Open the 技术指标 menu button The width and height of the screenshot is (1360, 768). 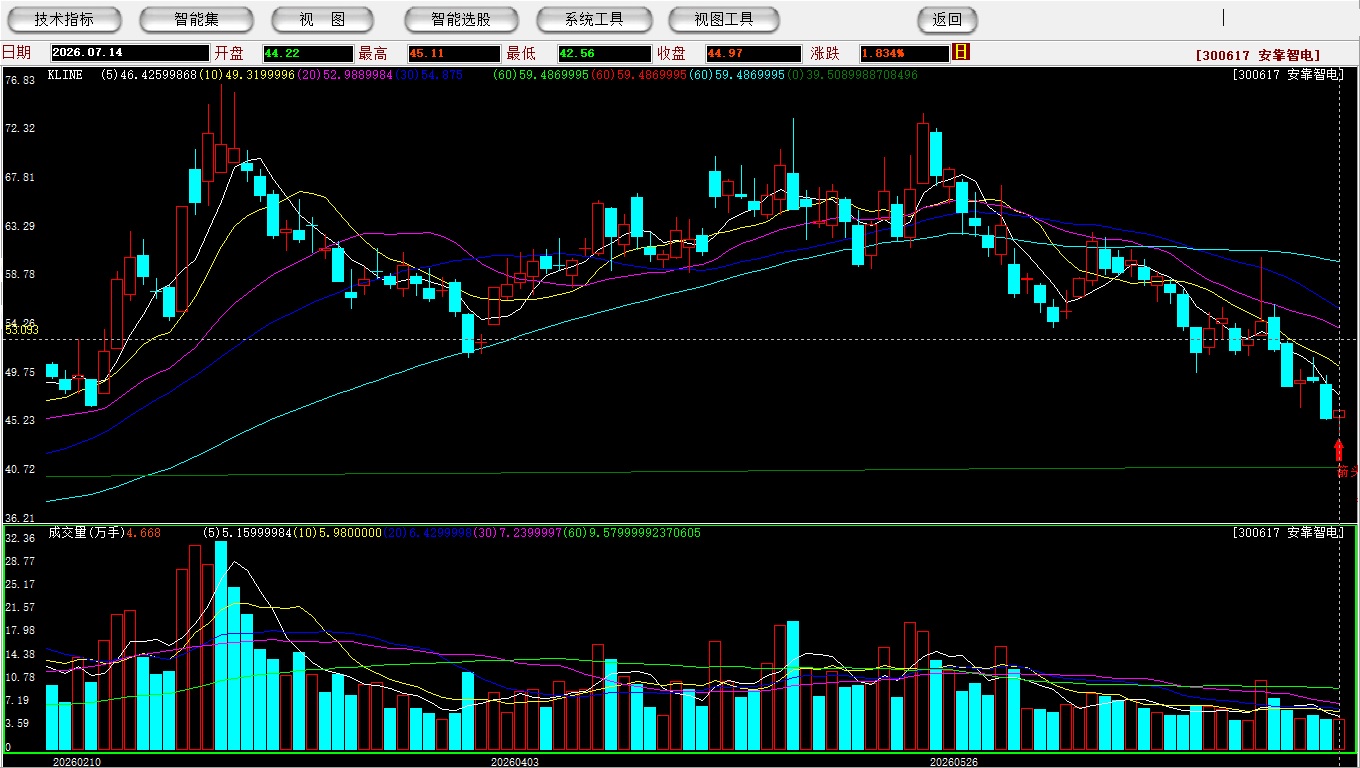(x=64, y=19)
